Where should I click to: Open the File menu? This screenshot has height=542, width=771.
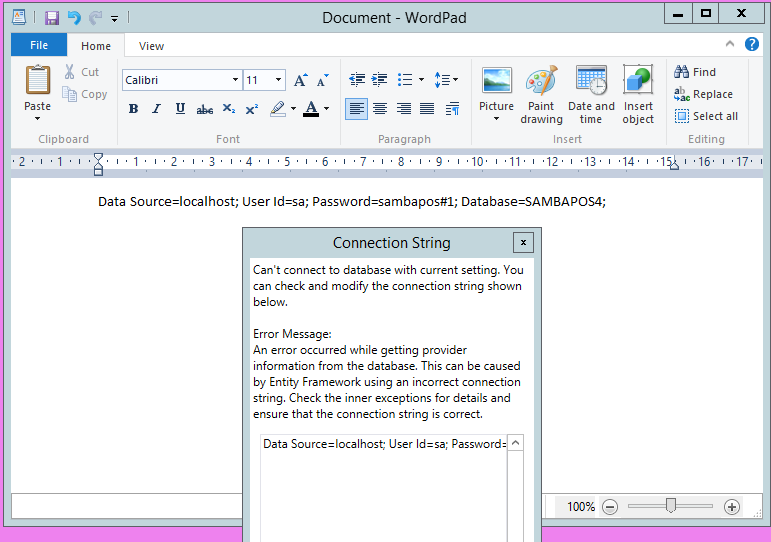(x=39, y=45)
